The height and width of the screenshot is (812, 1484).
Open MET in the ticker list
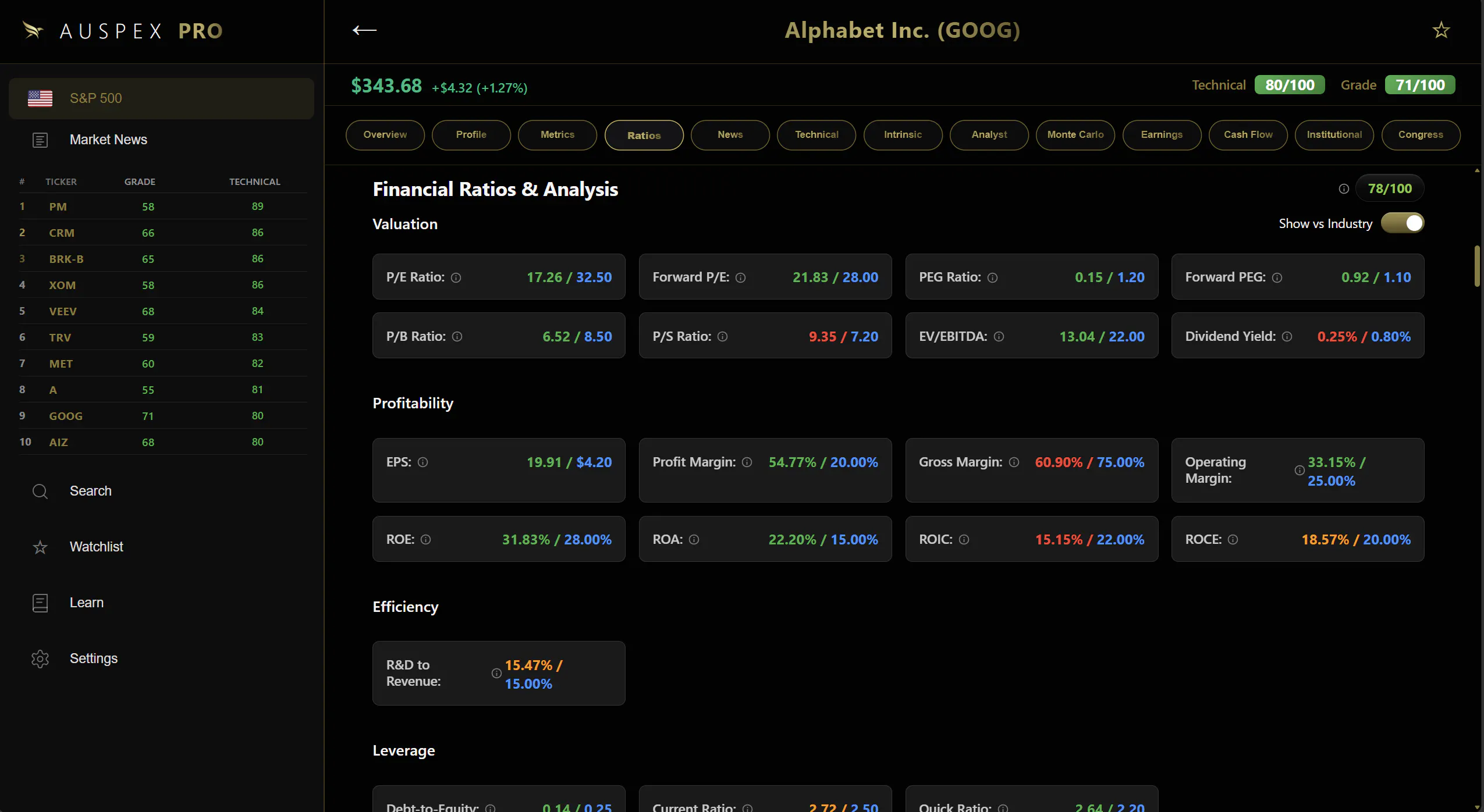point(163,364)
